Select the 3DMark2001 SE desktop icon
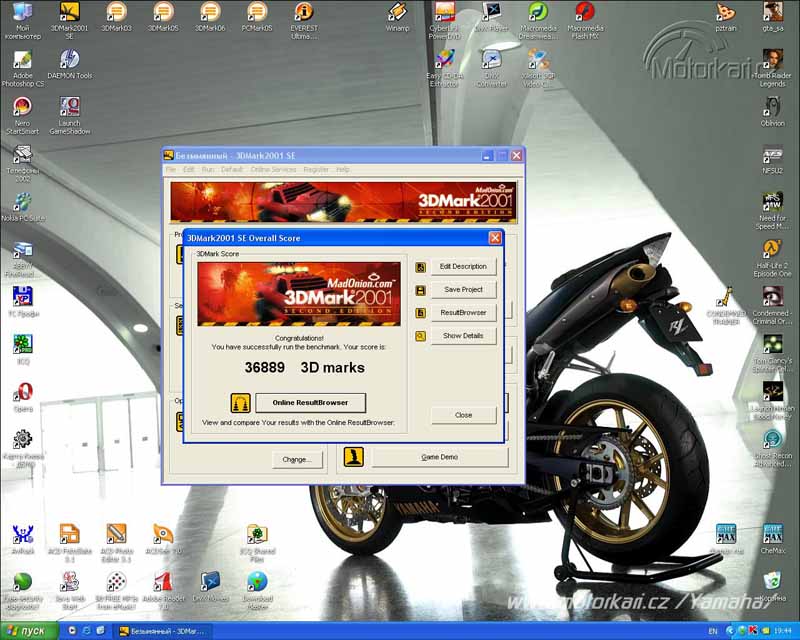 (x=69, y=20)
